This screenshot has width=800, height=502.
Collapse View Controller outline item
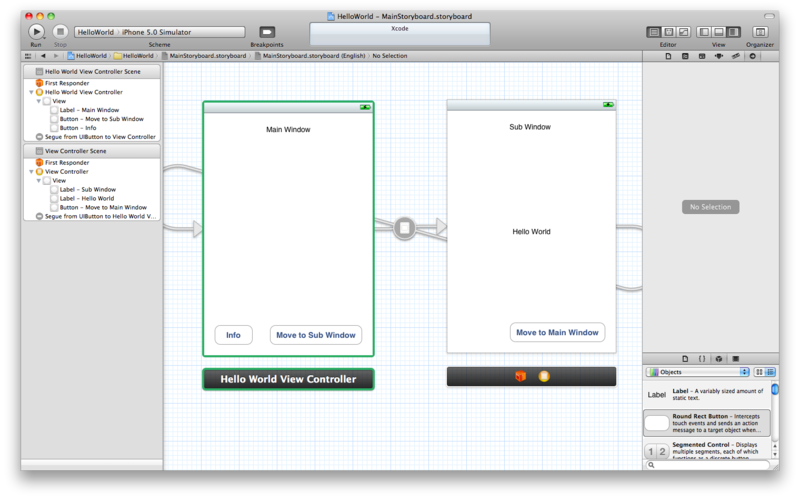pyautogui.click(x=32, y=172)
